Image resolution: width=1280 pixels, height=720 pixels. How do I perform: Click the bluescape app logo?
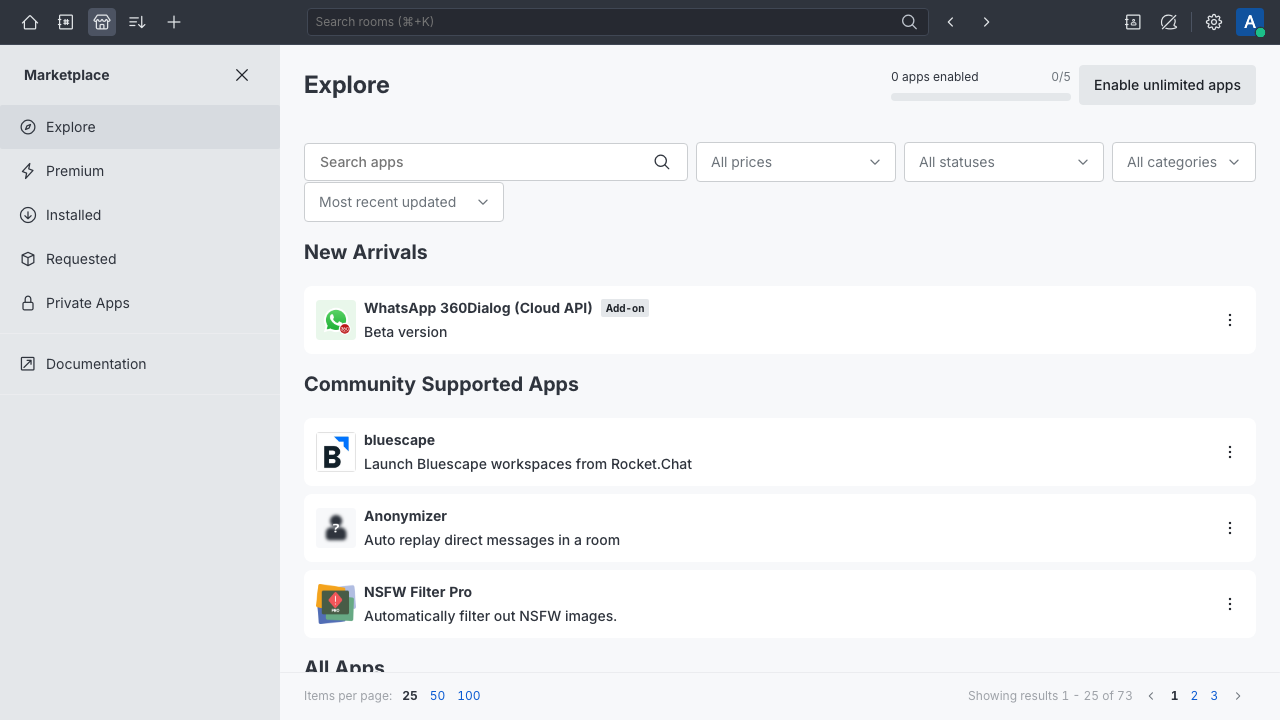coord(336,452)
